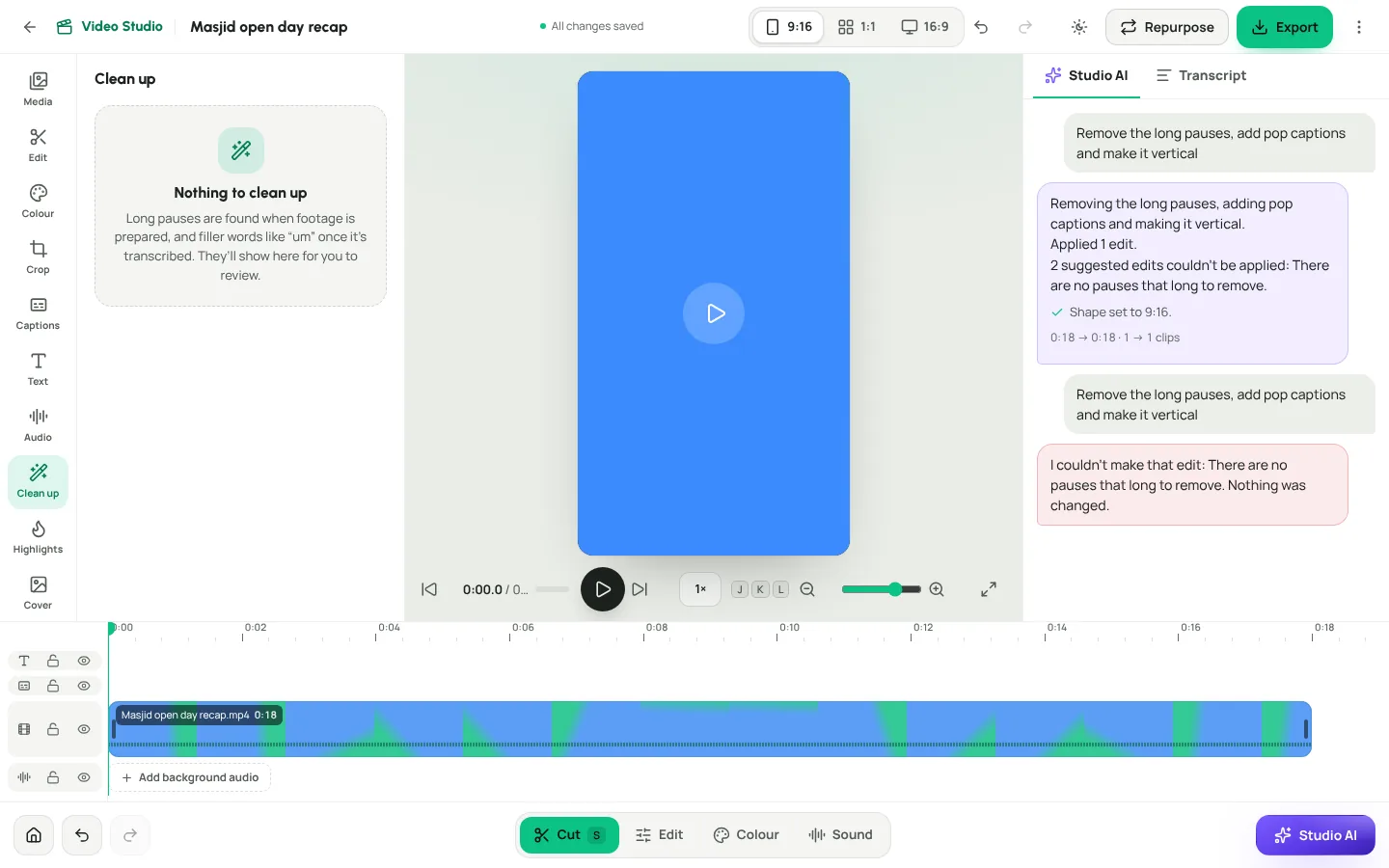Lock the text track
This screenshot has width=1389, height=868.
coord(53,661)
